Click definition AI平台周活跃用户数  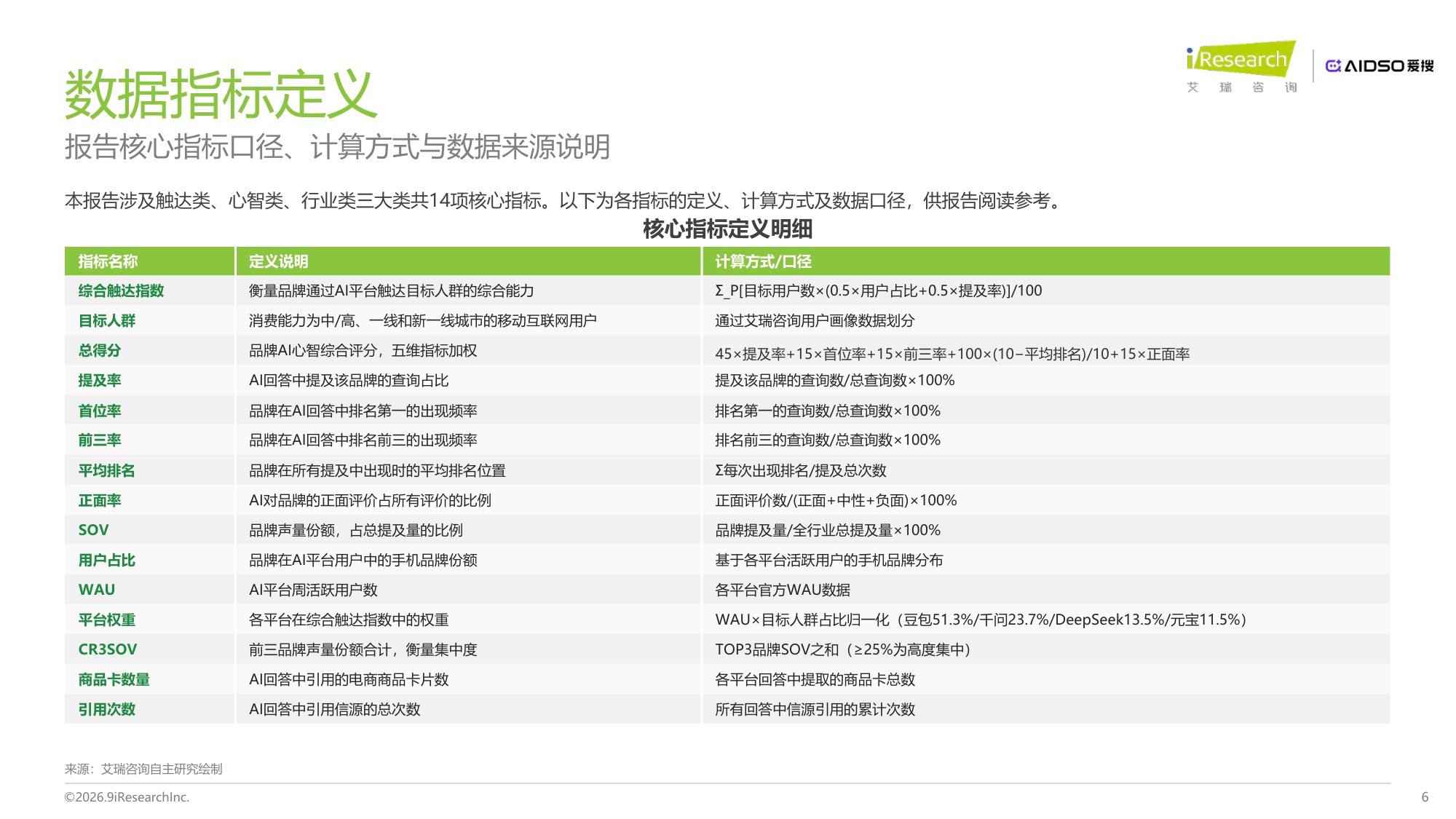click(x=313, y=590)
